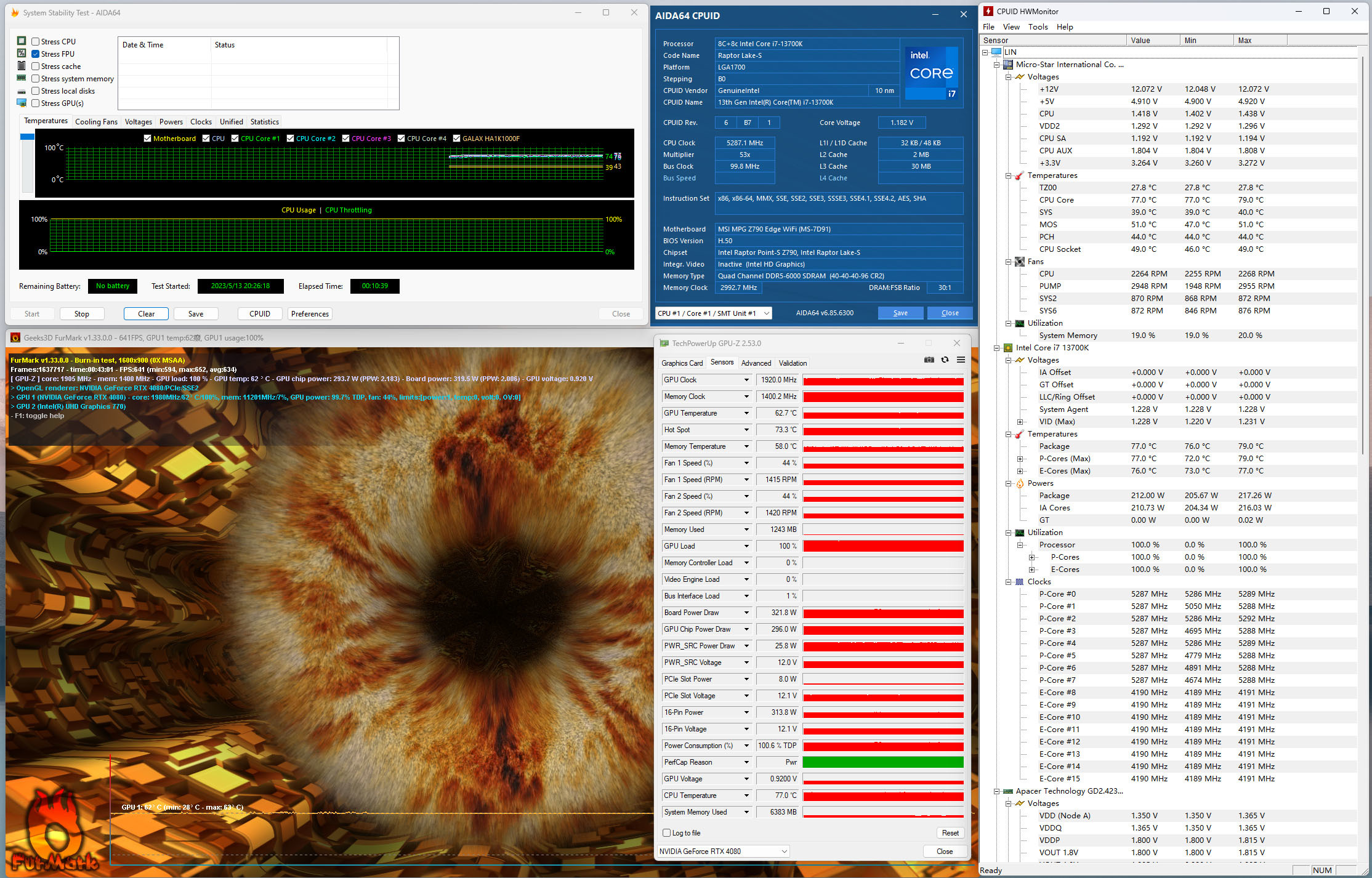Open the Tools menu in HWMonitor
1372x878 pixels.
1038,27
